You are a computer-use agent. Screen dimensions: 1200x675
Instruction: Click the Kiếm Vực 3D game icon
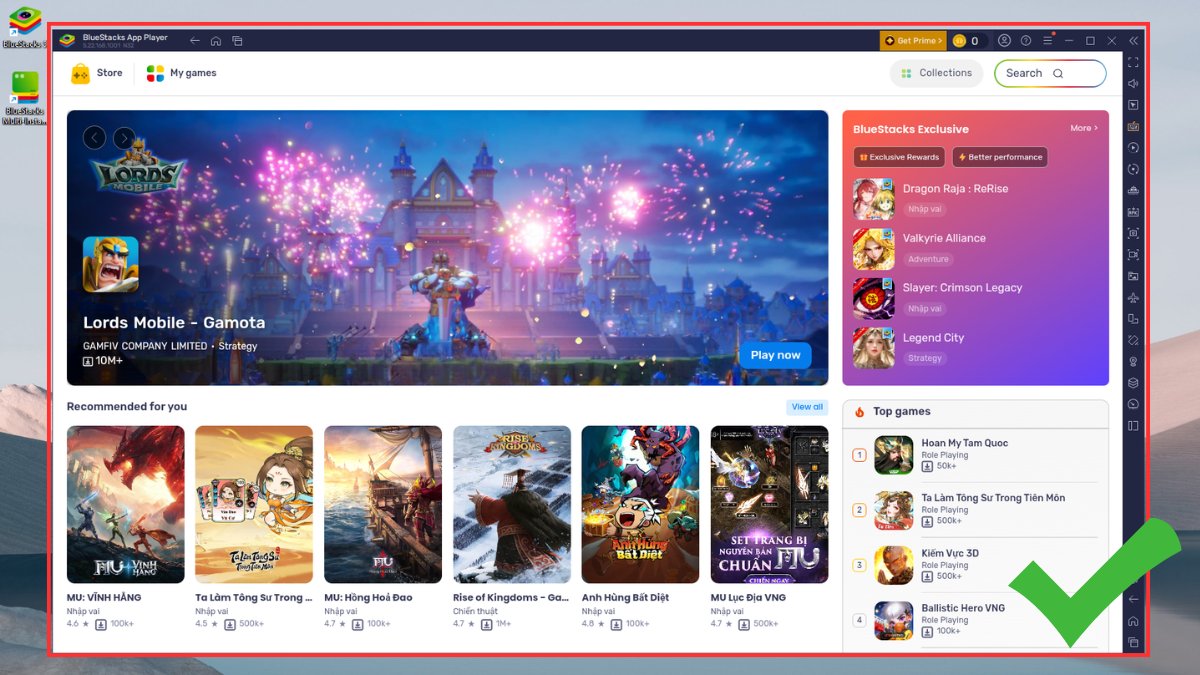coord(893,565)
